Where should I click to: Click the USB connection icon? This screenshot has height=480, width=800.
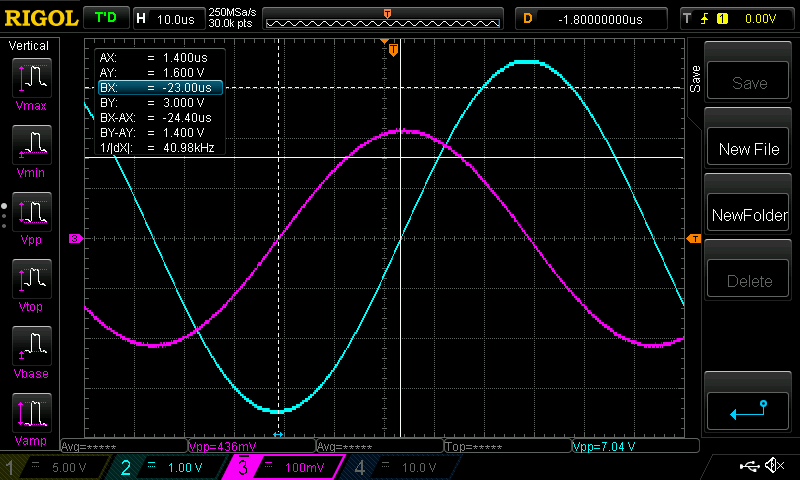click(x=747, y=466)
